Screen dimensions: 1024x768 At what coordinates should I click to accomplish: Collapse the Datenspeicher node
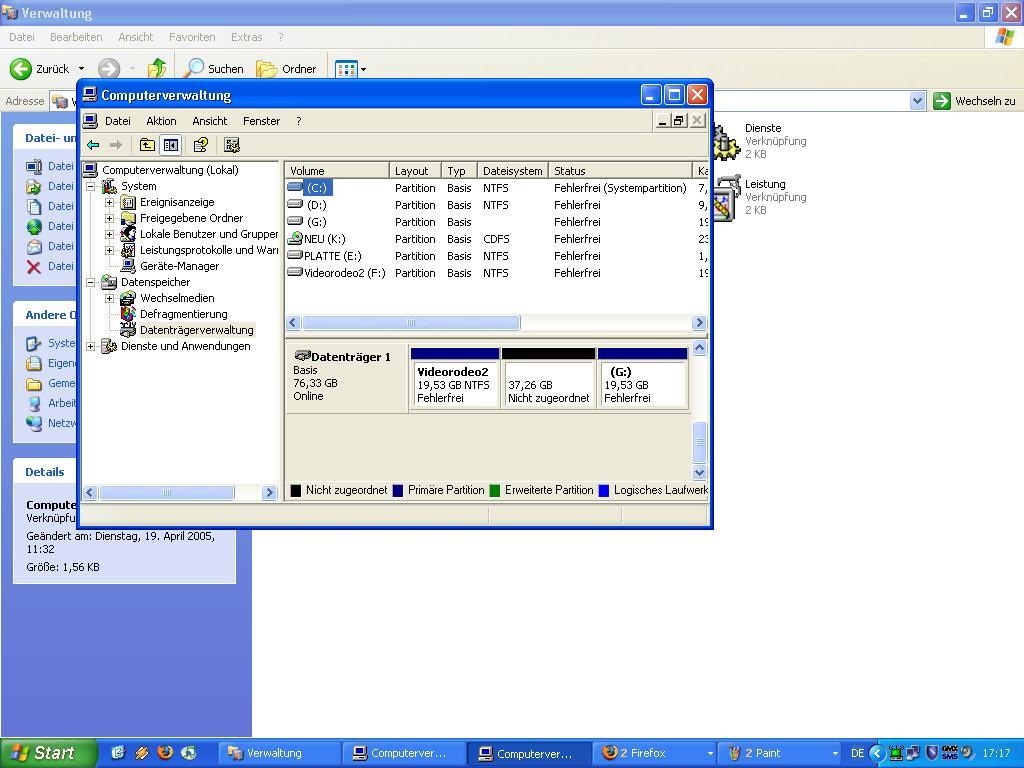coord(91,282)
